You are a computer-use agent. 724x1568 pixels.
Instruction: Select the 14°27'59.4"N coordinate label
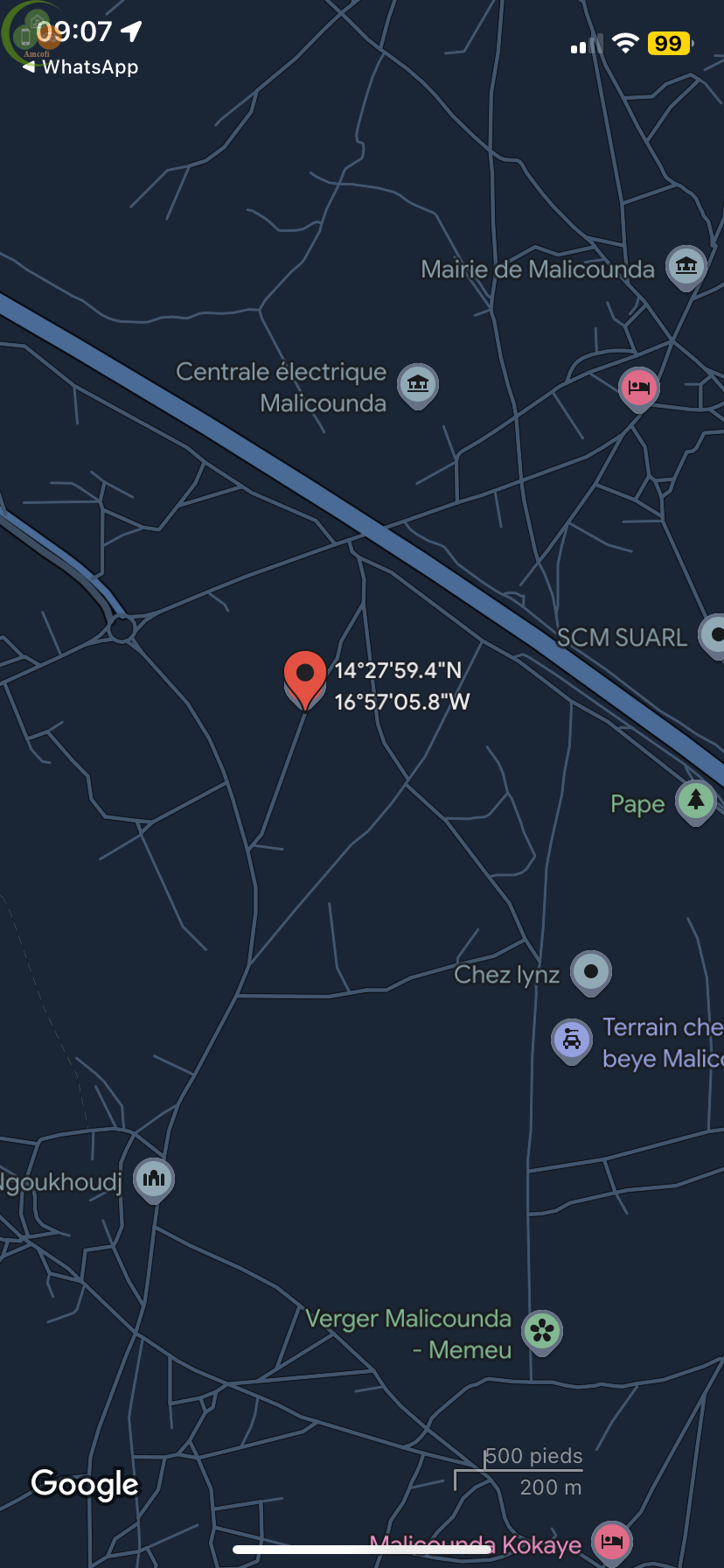tap(398, 670)
